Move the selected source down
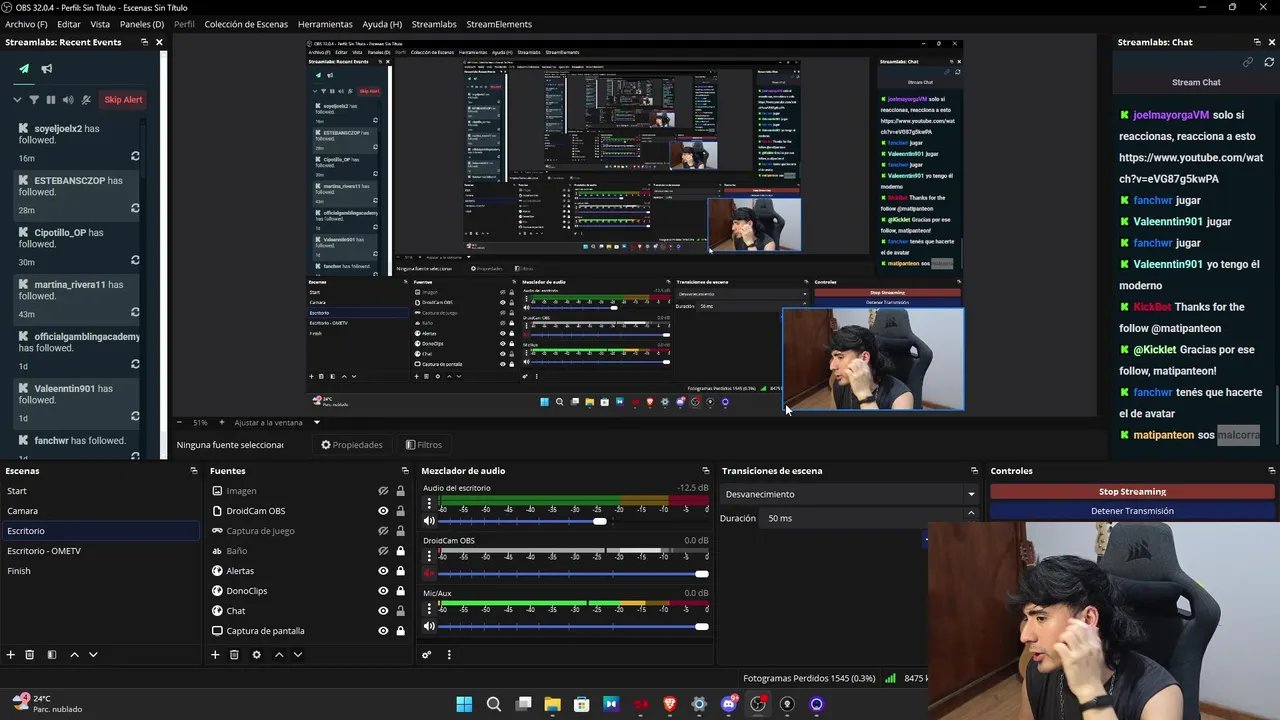This screenshot has width=1280, height=720. tap(297, 655)
